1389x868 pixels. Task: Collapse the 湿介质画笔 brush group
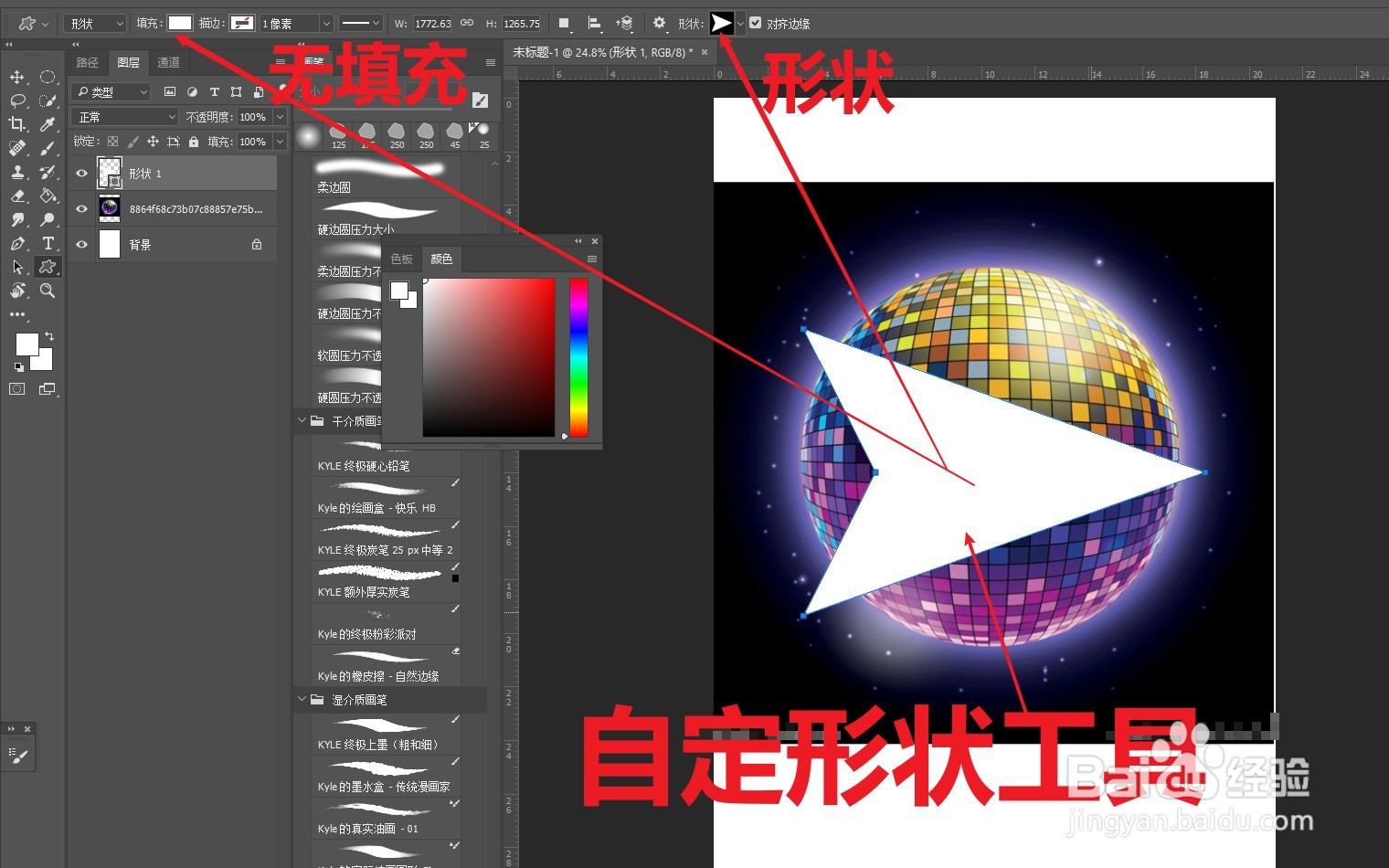point(302,700)
